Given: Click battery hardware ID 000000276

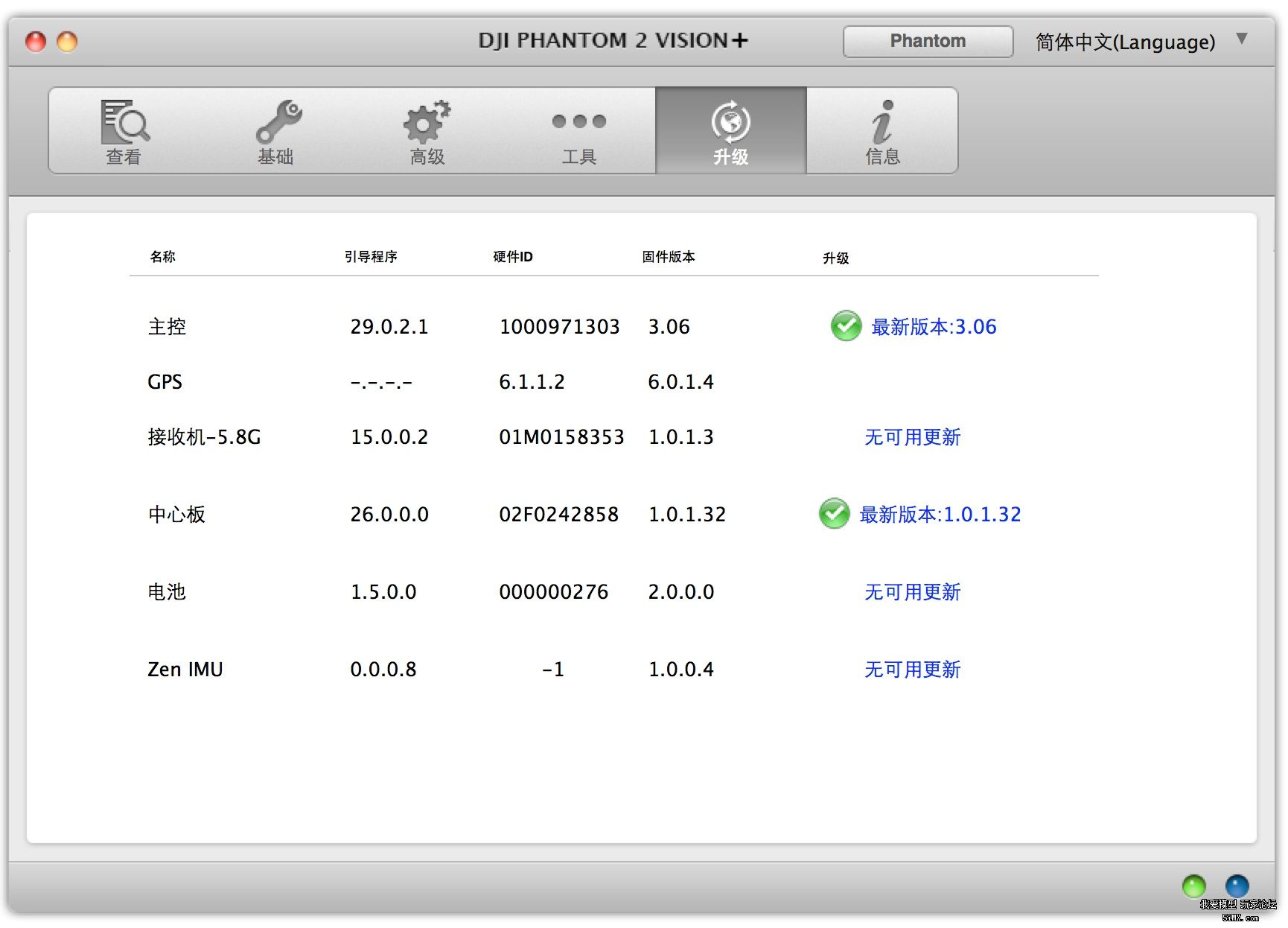Looking at the screenshot, I should point(553,591).
